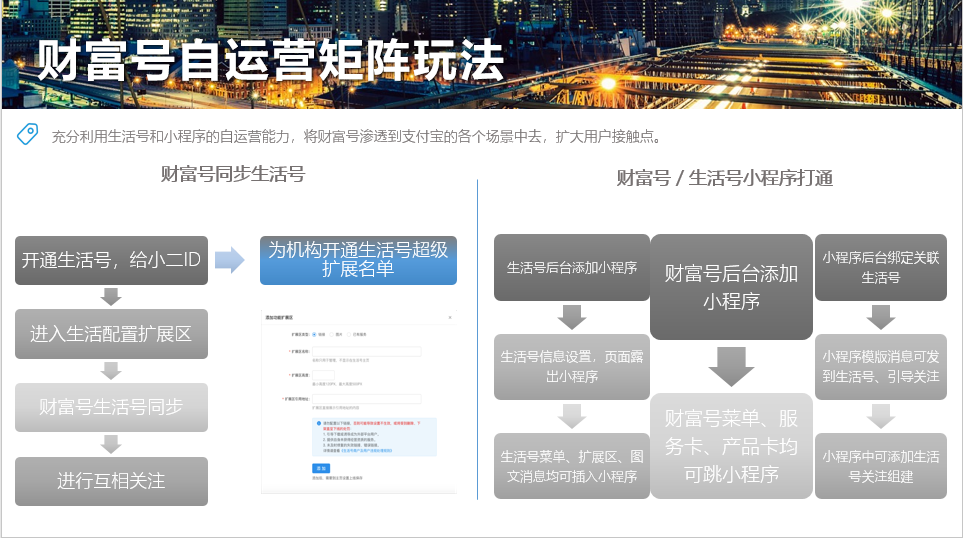Click the blue right arrow after 开通生活号 box
The height and width of the screenshot is (538, 963).
coord(230,260)
